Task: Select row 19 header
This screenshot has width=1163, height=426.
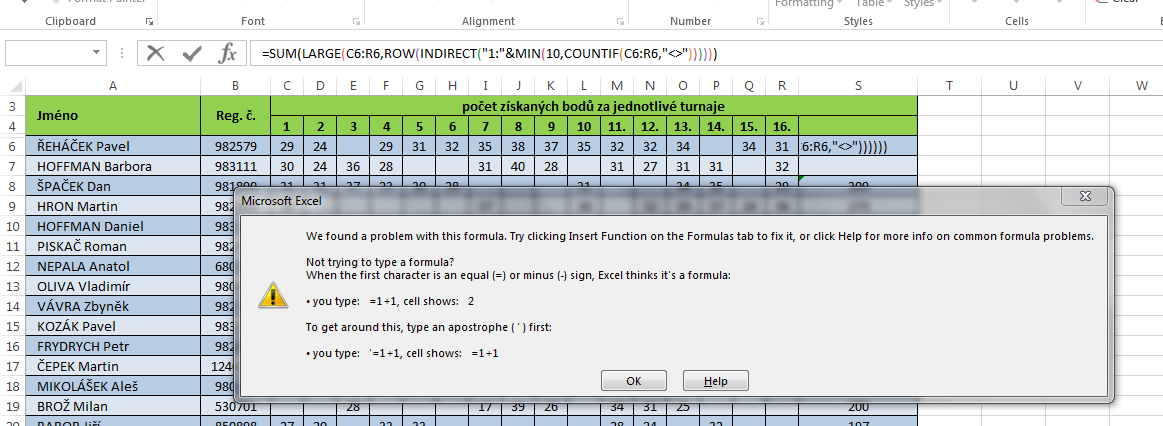Action: point(13,406)
